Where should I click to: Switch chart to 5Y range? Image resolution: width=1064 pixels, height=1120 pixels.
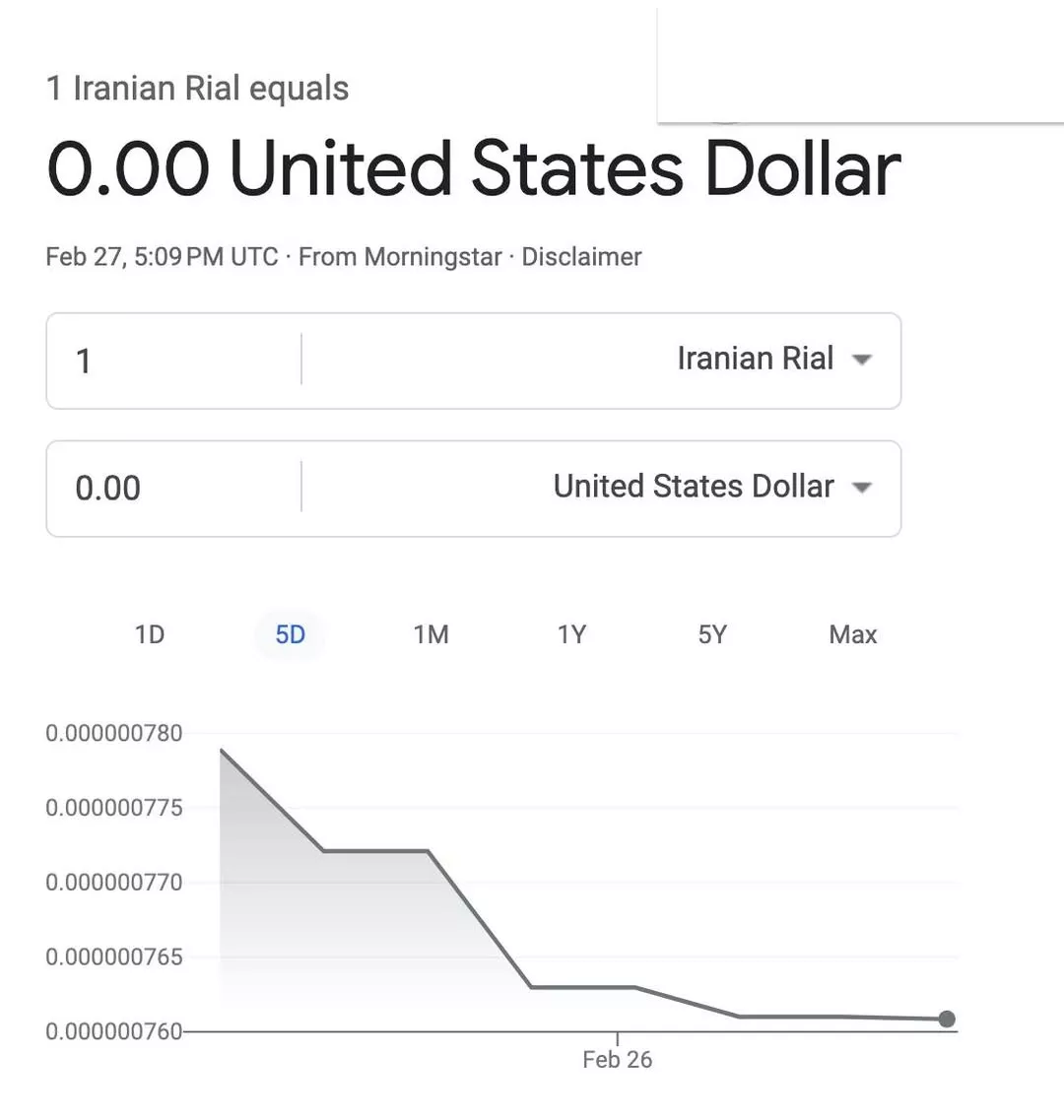coord(712,634)
